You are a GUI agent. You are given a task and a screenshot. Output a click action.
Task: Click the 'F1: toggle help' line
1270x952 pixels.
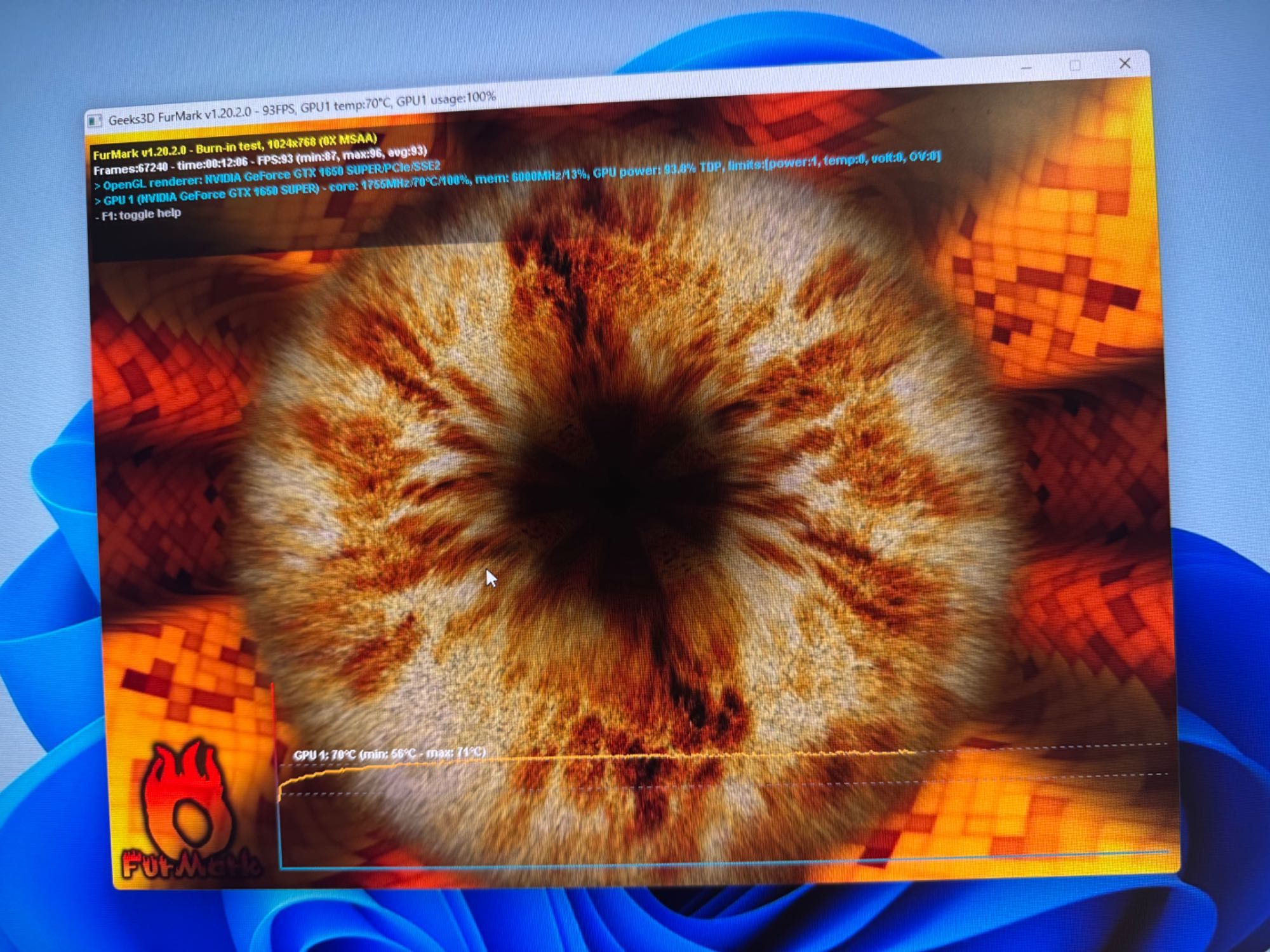138,215
